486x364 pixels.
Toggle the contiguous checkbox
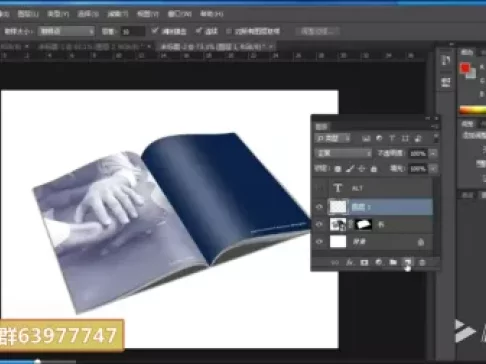(198, 31)
